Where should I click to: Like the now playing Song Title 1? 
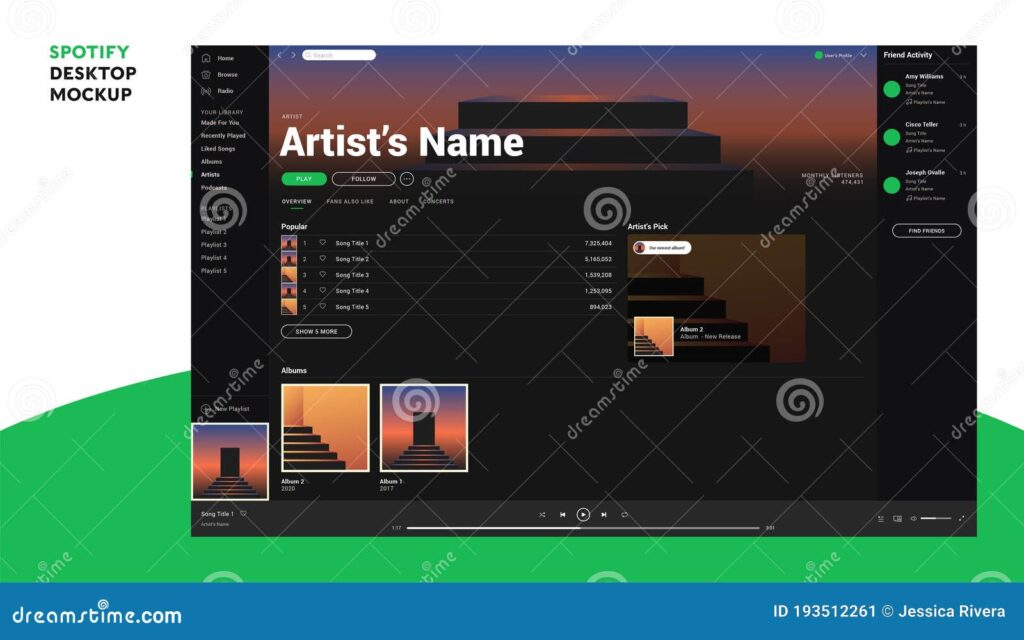tap(244, 514)
